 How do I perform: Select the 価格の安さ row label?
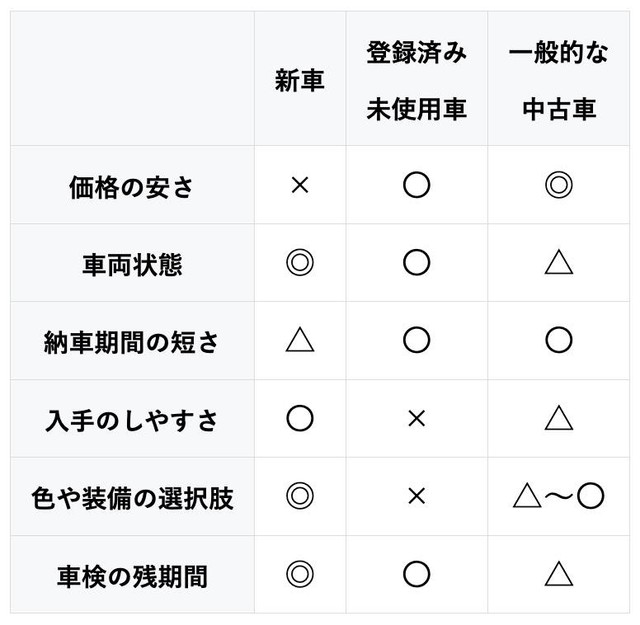[132, 186]
